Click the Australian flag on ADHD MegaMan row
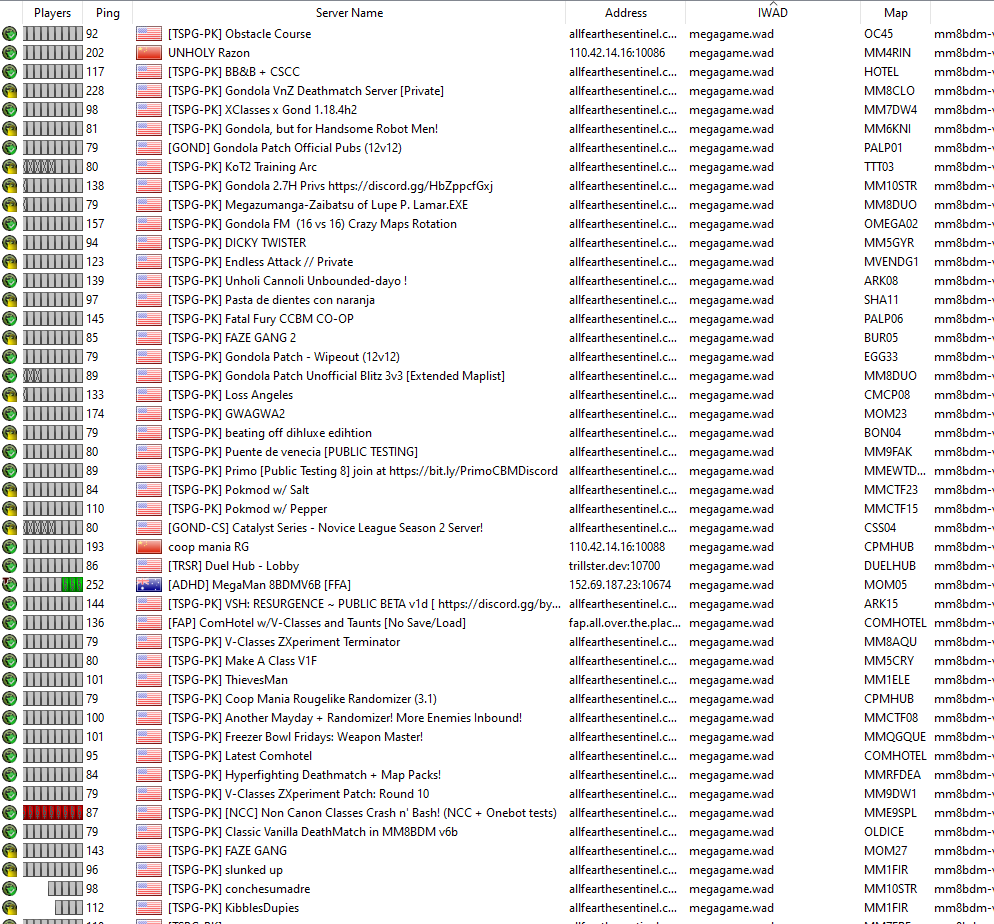The image size is (994, 924). [149, 585]
